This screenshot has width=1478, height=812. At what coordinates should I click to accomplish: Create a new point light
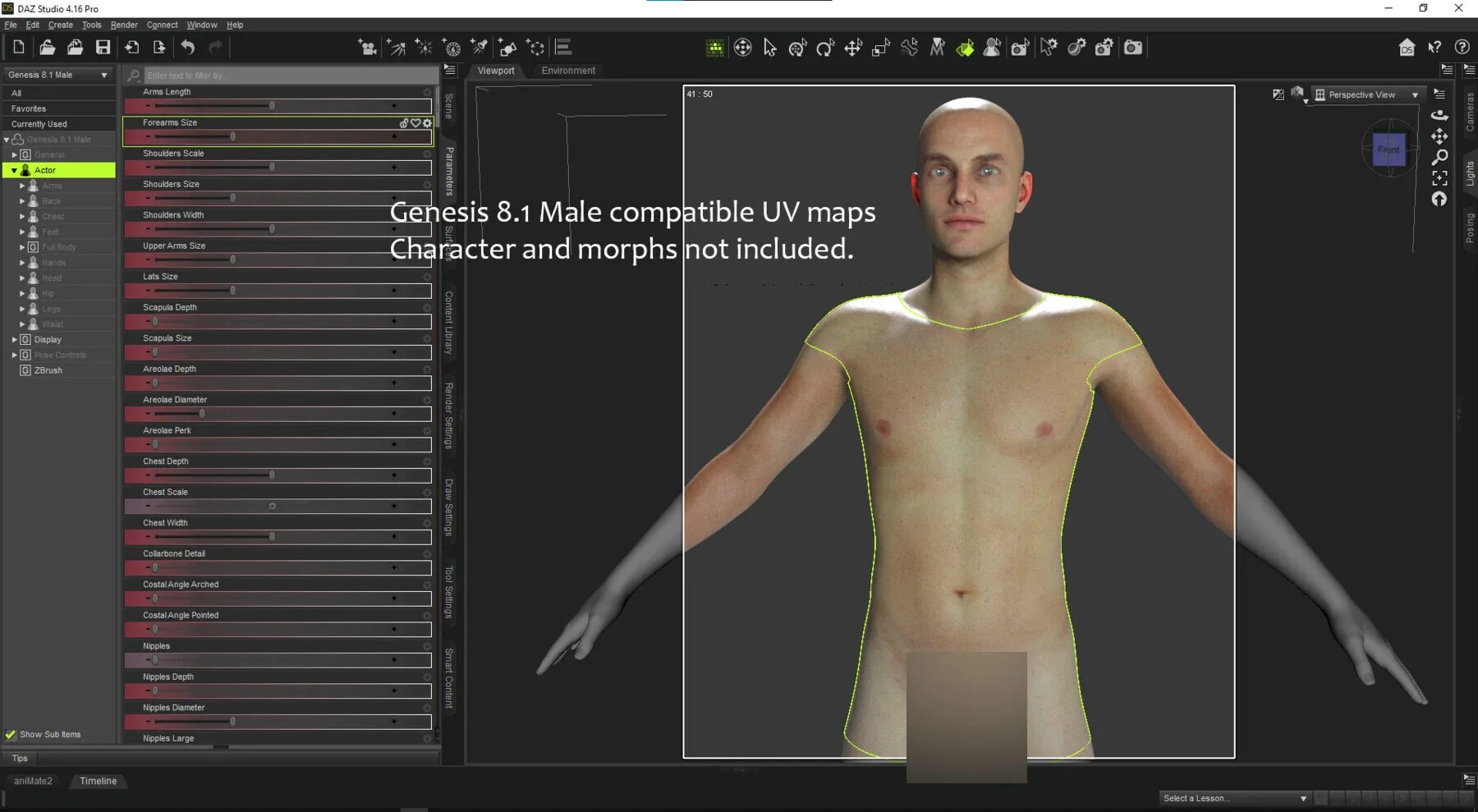click(424, 48)
